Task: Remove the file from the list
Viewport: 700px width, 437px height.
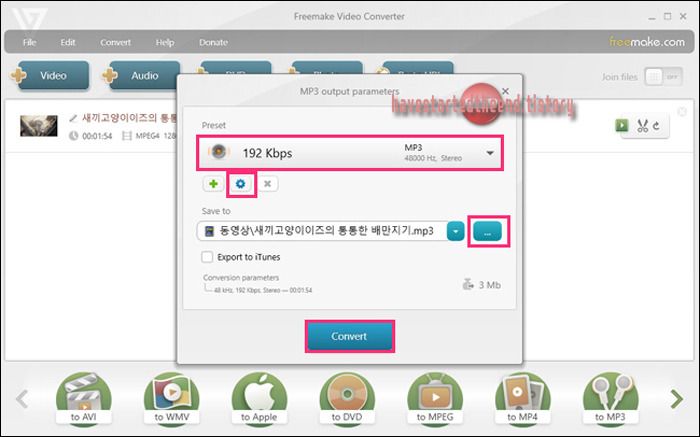Action: pos(682,112)
